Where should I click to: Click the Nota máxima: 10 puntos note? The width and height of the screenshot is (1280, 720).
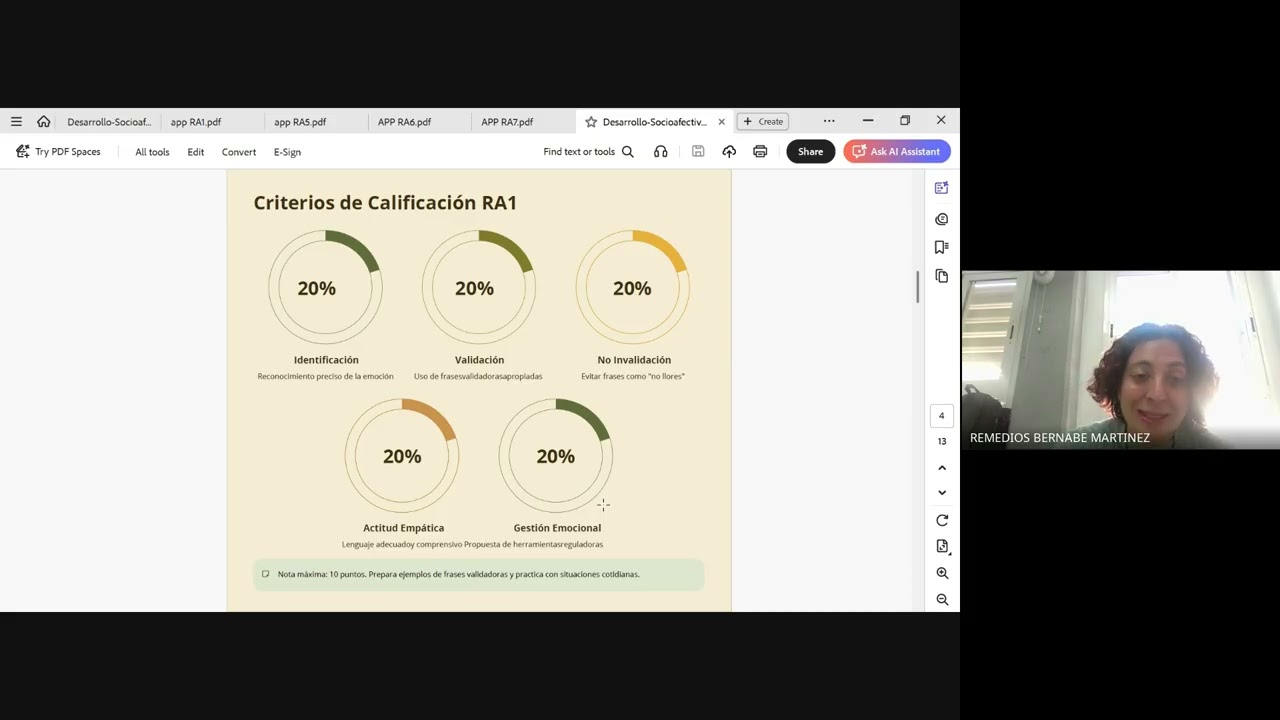point(479,575)
